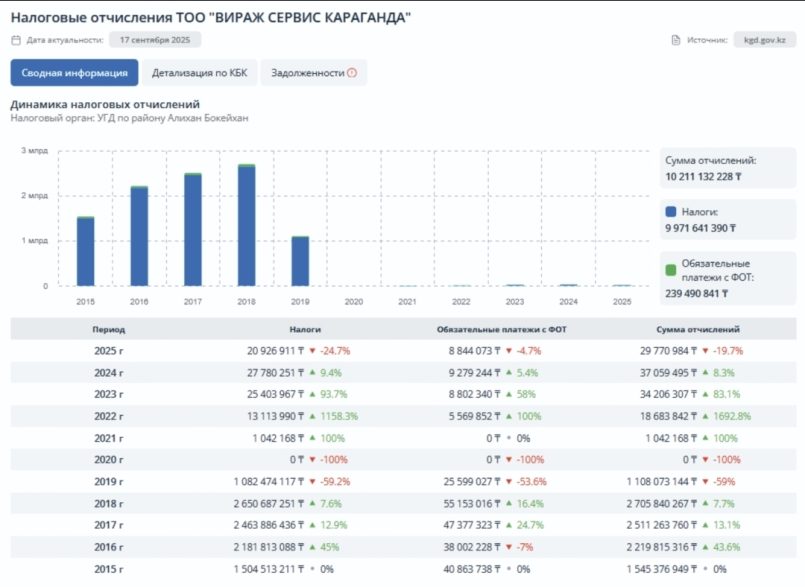Screen dimensions: 805x587
Task: Select the 2016 bar in the chart
Action: [139, 236]
